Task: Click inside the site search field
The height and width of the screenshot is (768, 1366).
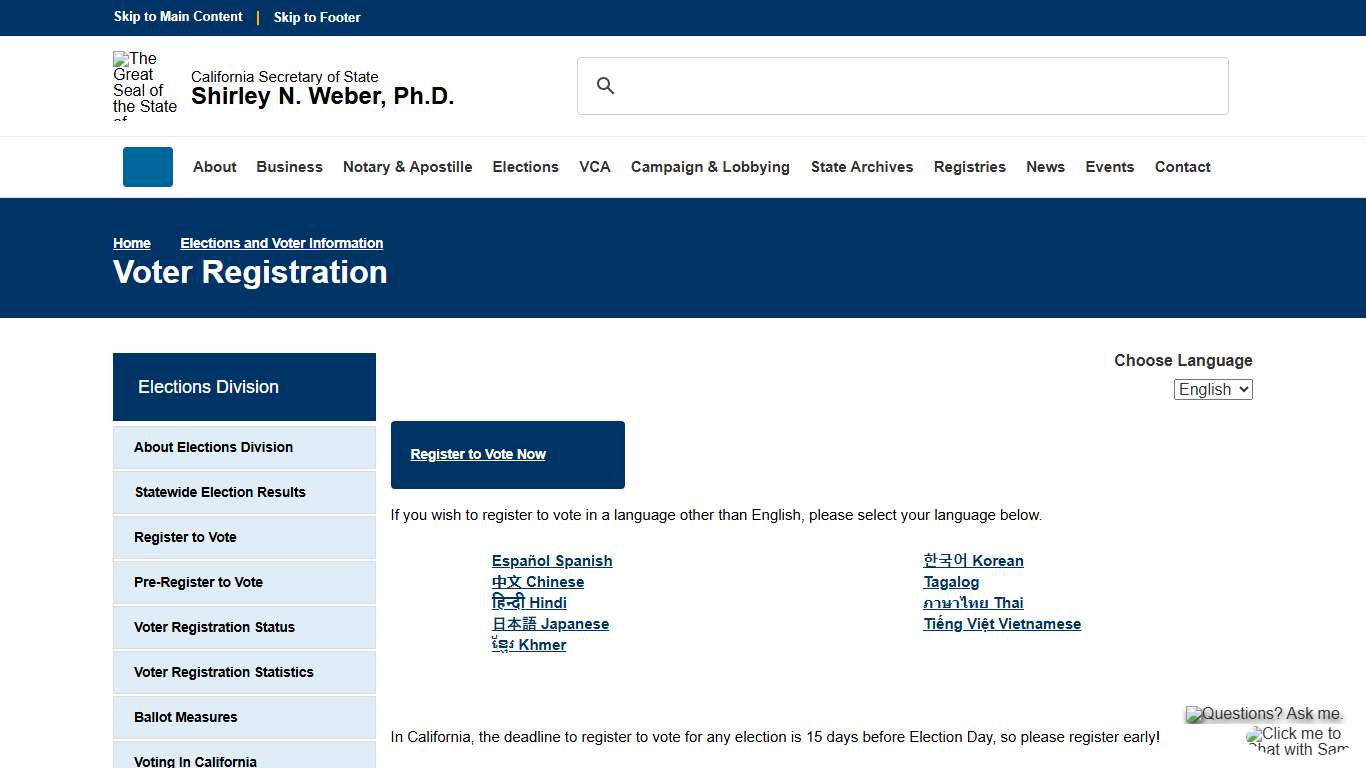Action: click(x=900, y=85)
